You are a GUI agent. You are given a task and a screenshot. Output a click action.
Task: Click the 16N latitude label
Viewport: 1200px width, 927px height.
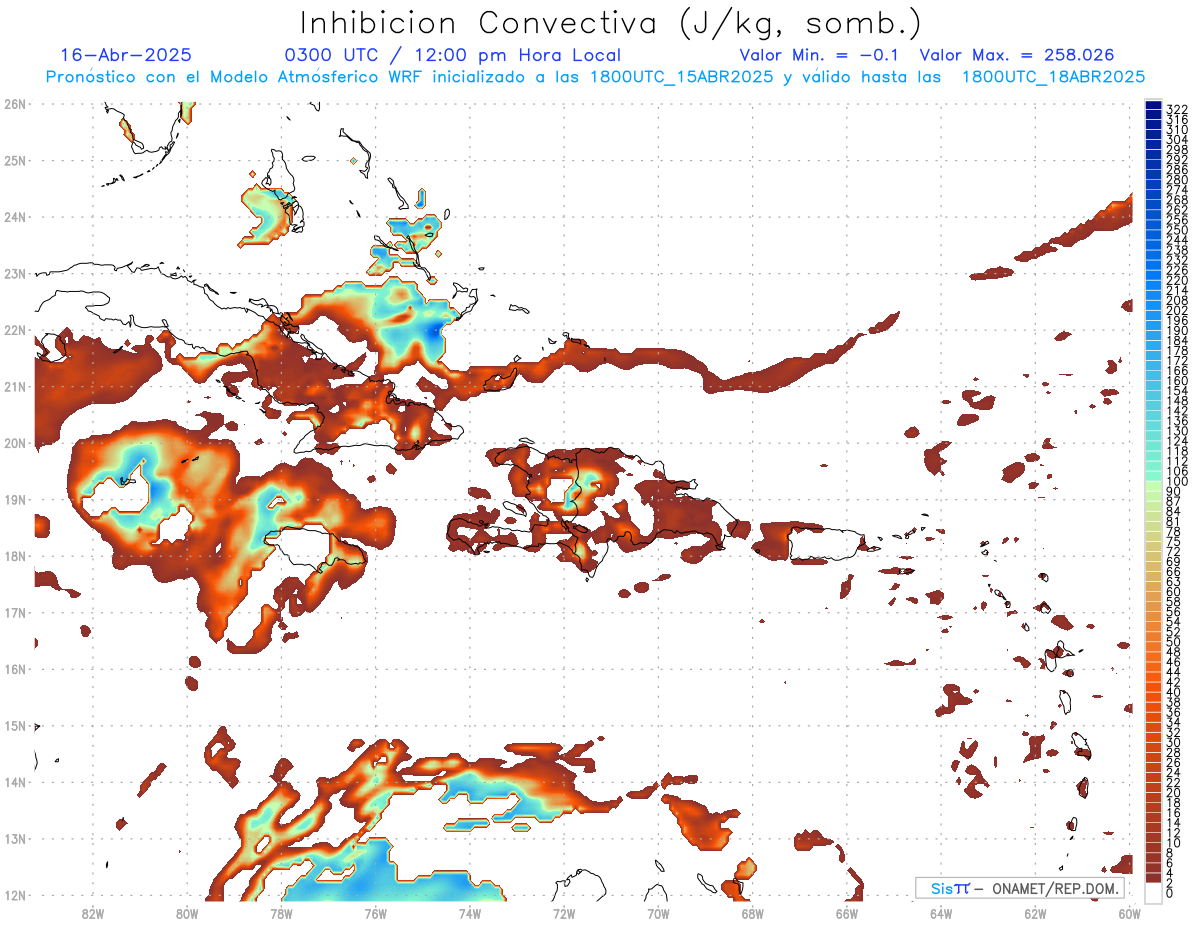coord(15,669)
